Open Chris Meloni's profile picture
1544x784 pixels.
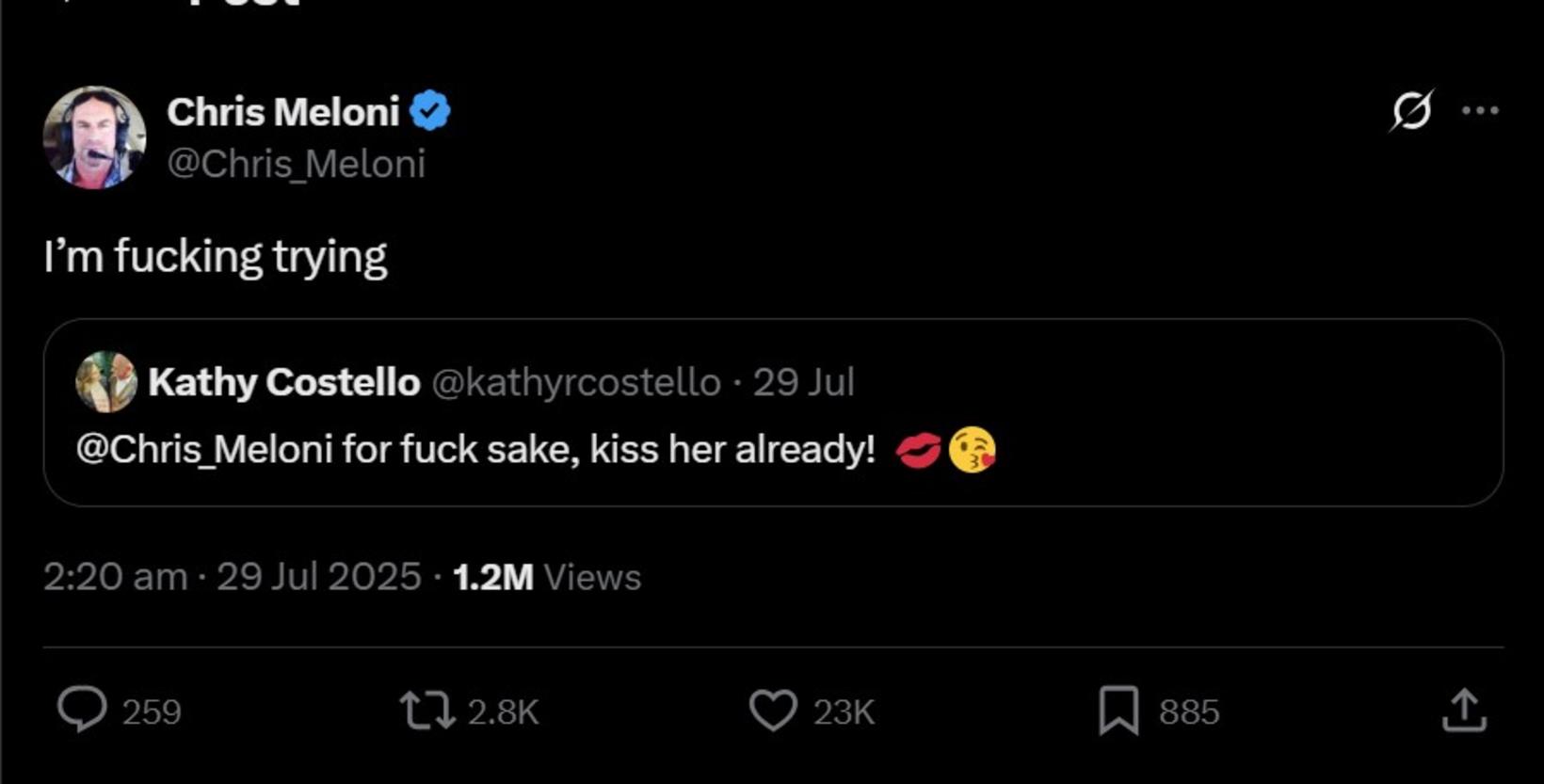[x=94, y=137]
